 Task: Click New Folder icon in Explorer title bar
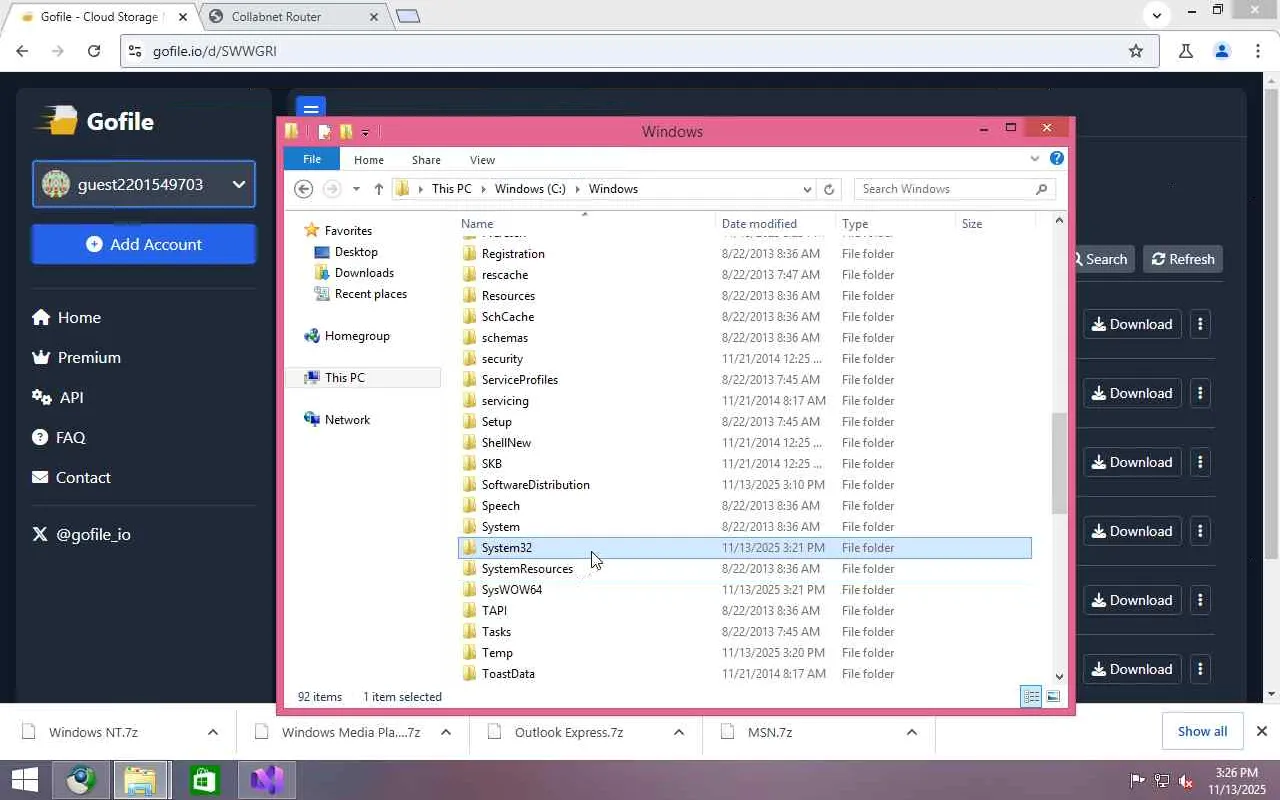(x=346, y=132)
